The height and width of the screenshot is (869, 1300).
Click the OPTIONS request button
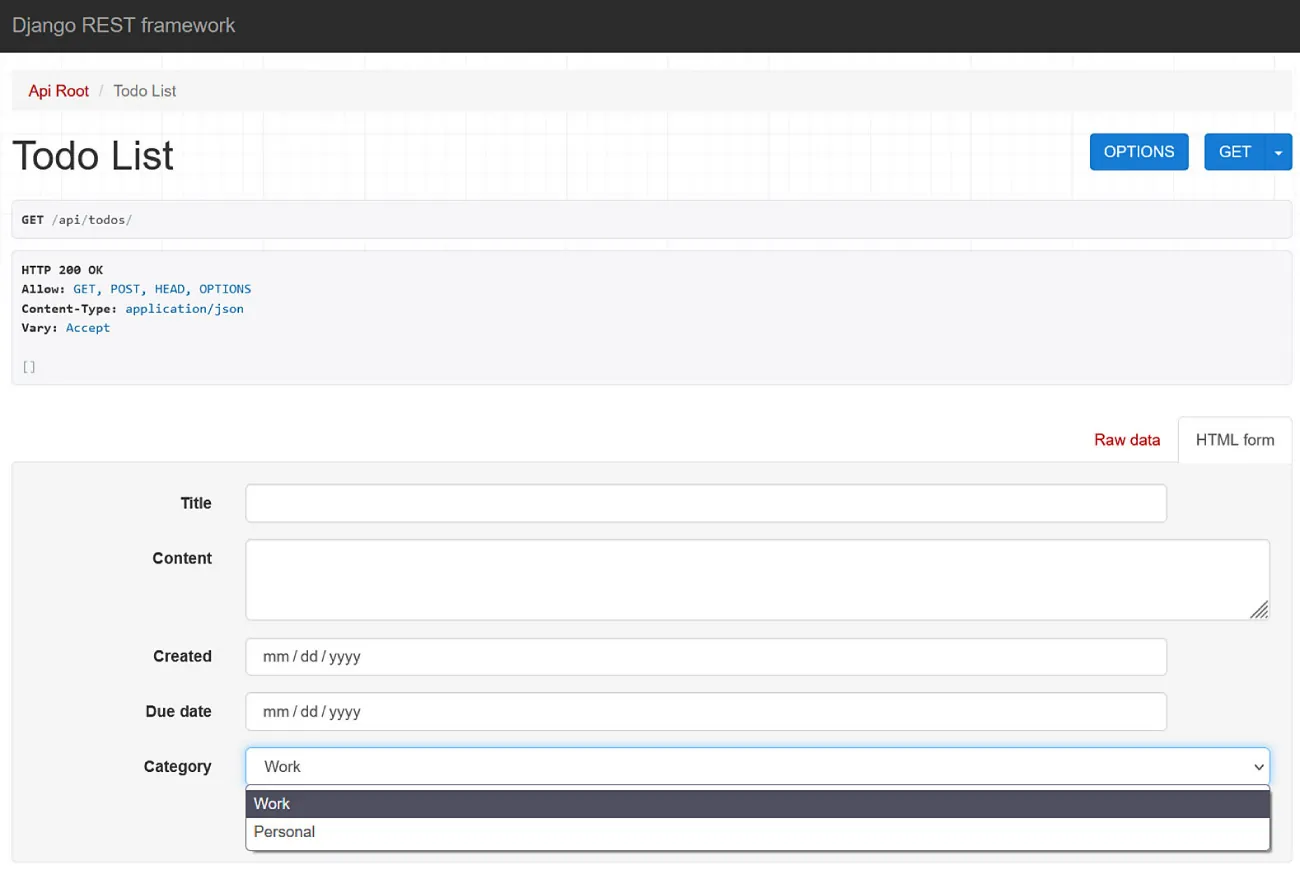[x=1139, y=151]
